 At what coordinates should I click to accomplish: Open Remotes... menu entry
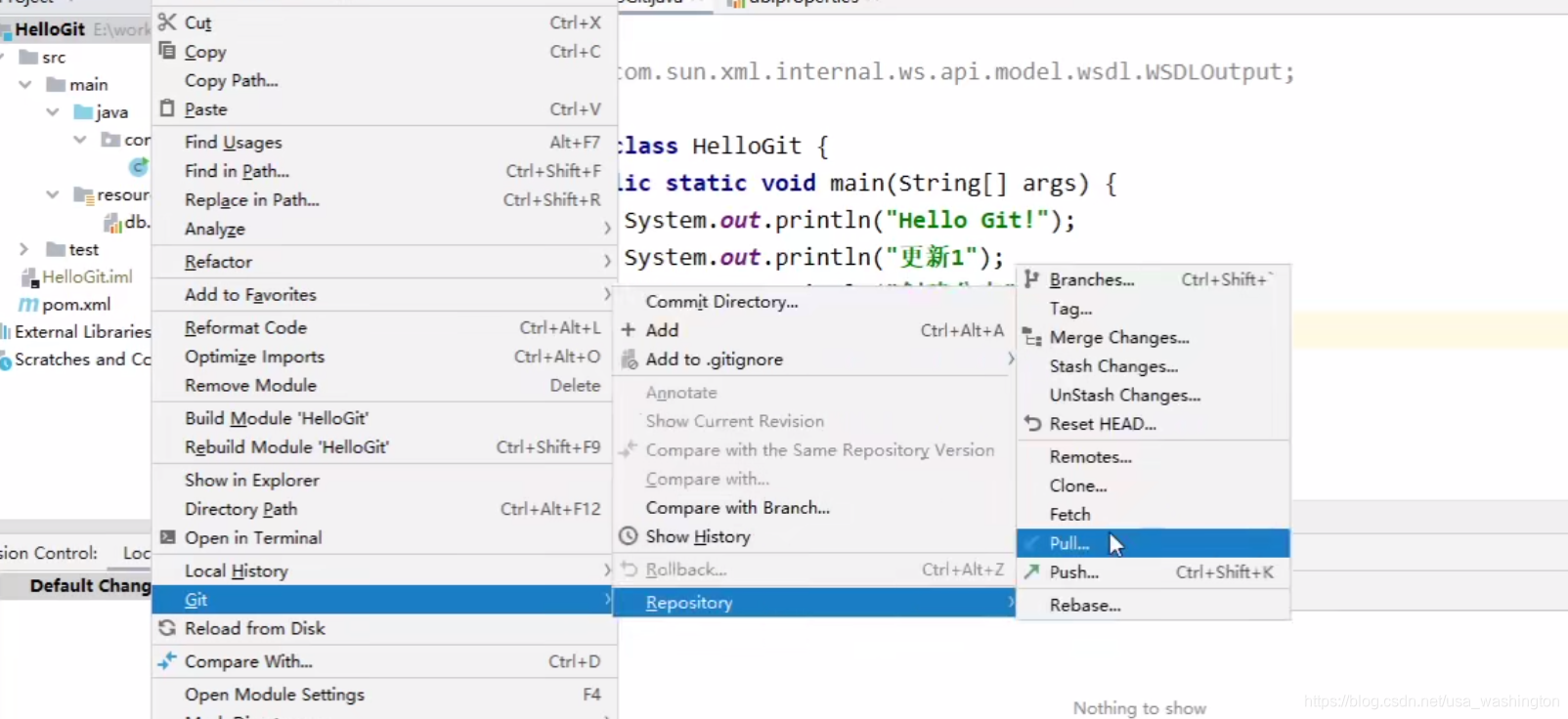click(1154, 457)
